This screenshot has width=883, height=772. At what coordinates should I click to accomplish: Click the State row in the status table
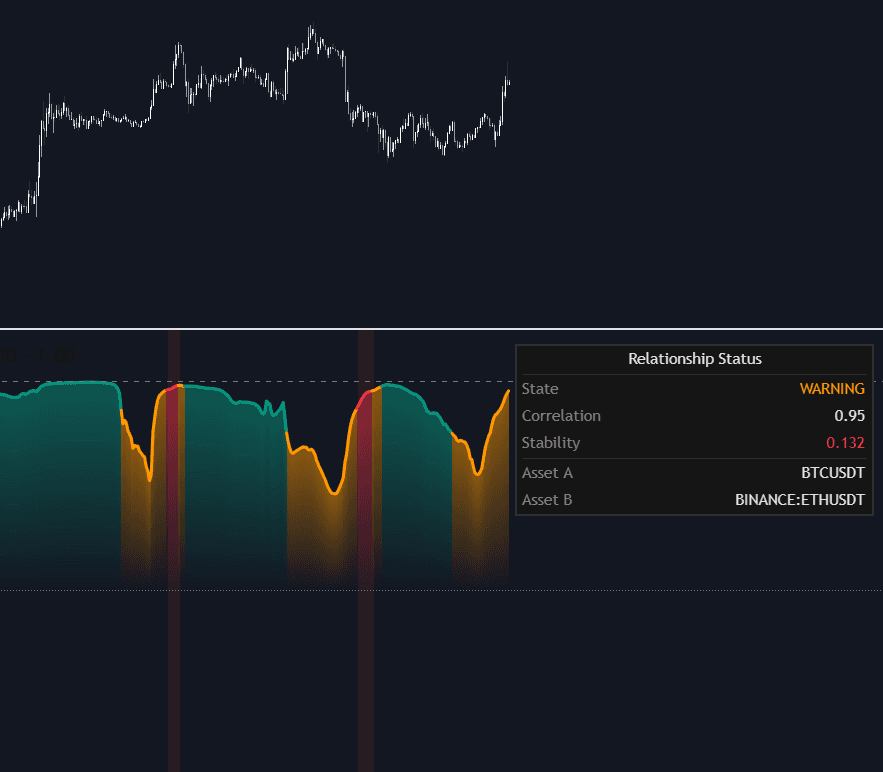(540, 389)
